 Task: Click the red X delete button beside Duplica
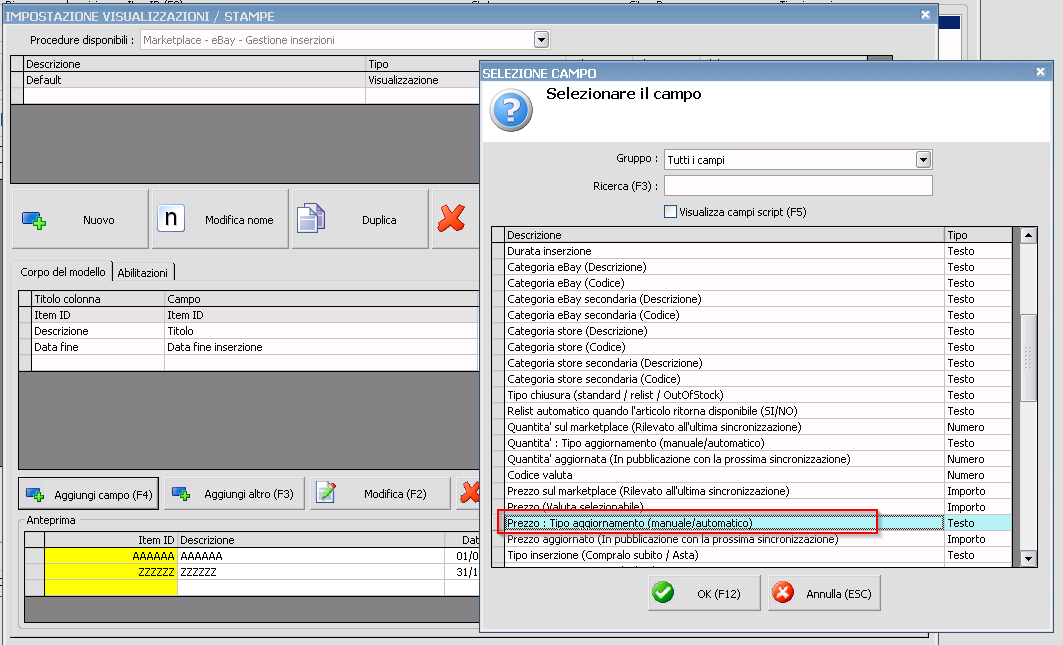point(452,218)
